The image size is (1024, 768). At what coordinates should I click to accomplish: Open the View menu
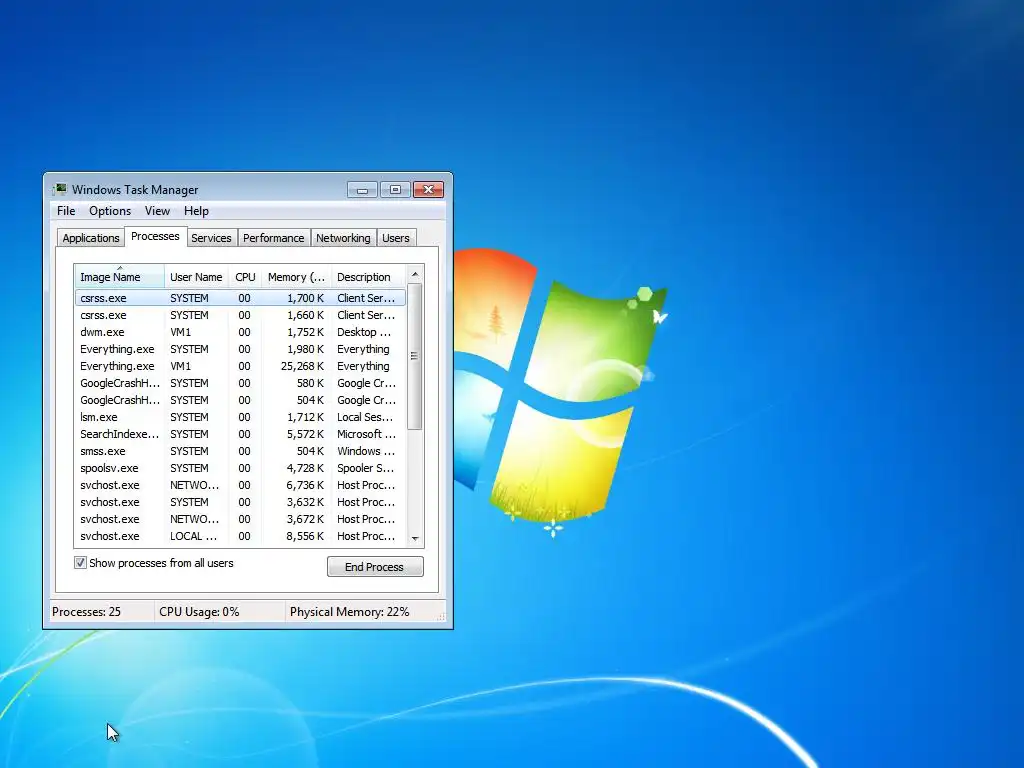point(157,211)
